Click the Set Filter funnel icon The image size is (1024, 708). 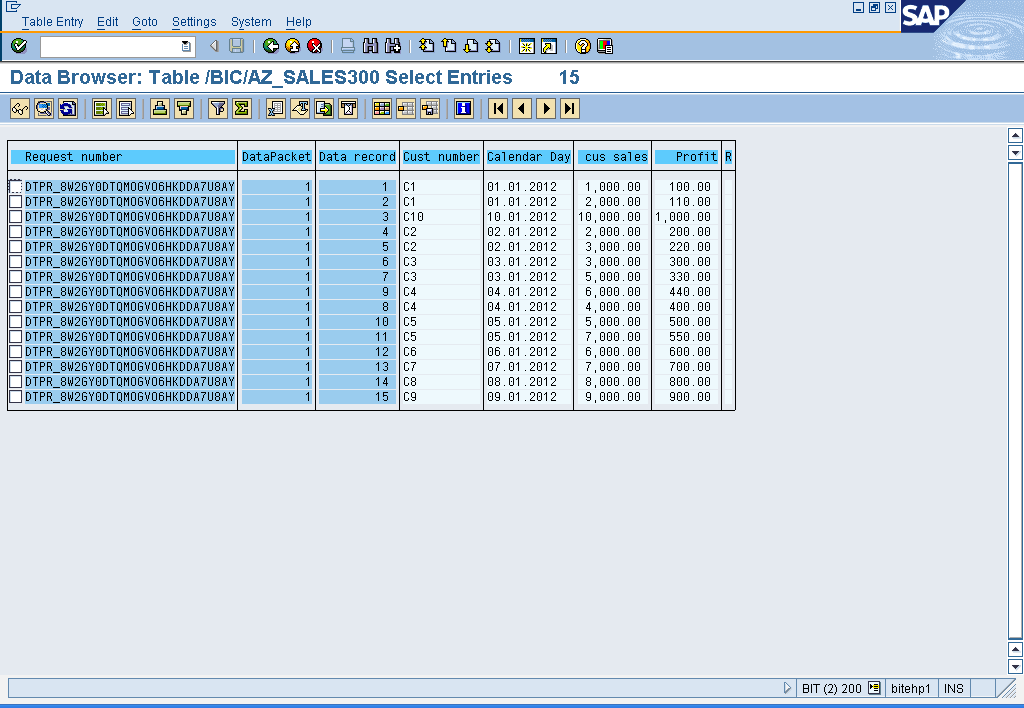click(x=217, y=108)
